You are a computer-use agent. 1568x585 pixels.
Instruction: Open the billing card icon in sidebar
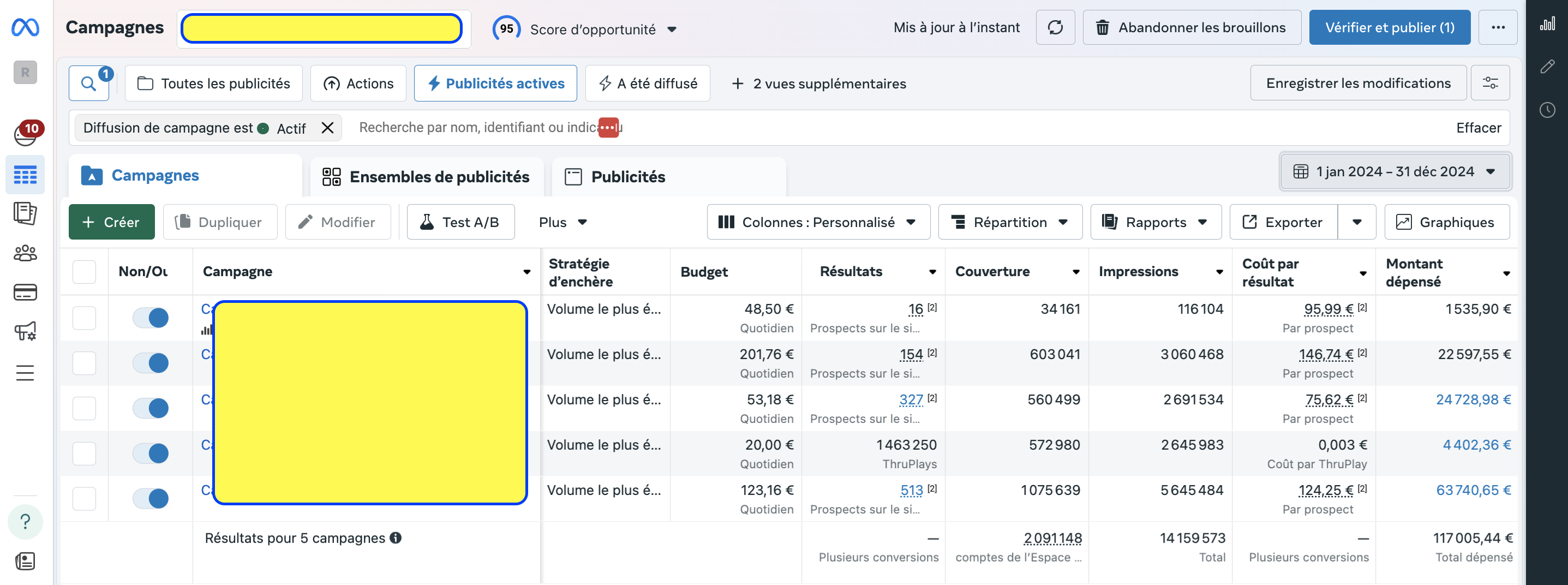coord(25,292)
